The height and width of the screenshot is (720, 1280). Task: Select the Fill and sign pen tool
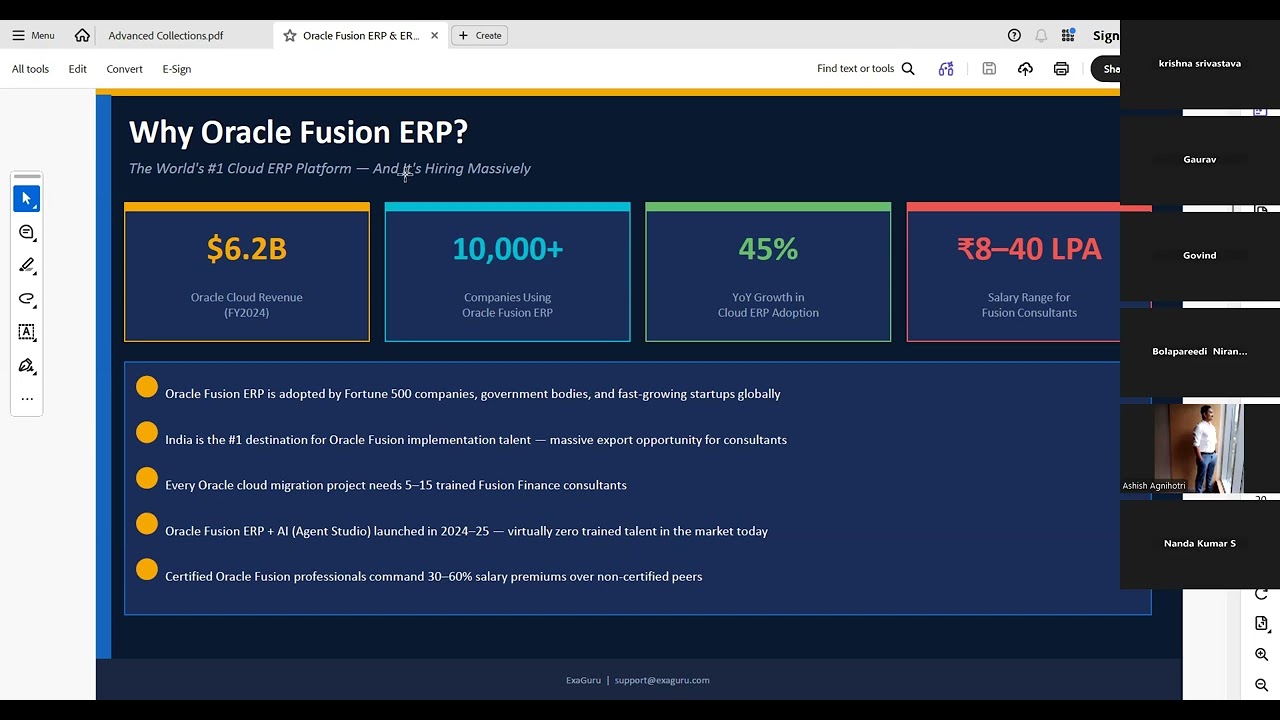(x=27, y=365)
